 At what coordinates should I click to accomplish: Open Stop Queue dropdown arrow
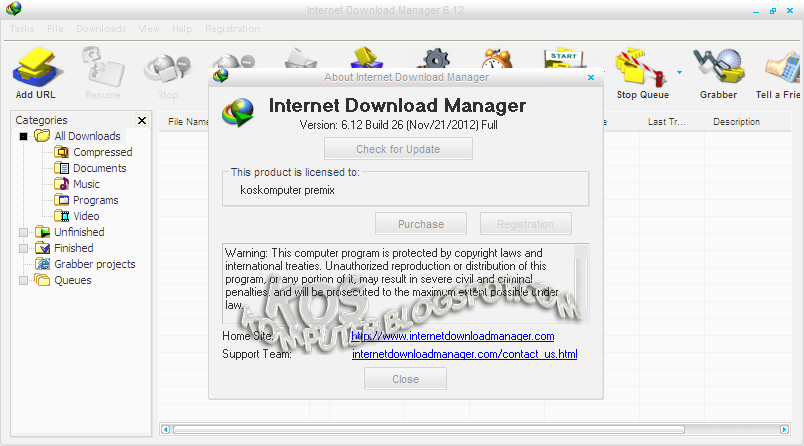tap(679, 72)
